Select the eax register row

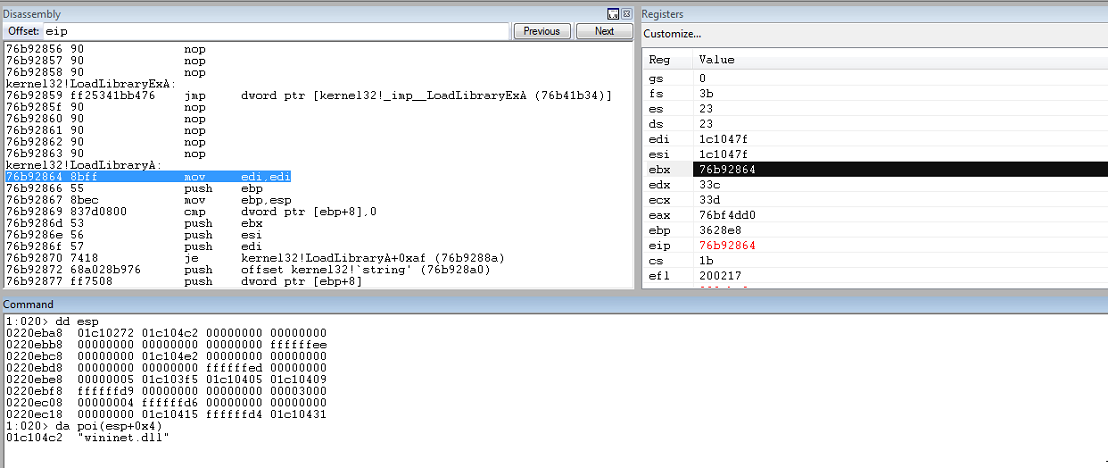875,215
